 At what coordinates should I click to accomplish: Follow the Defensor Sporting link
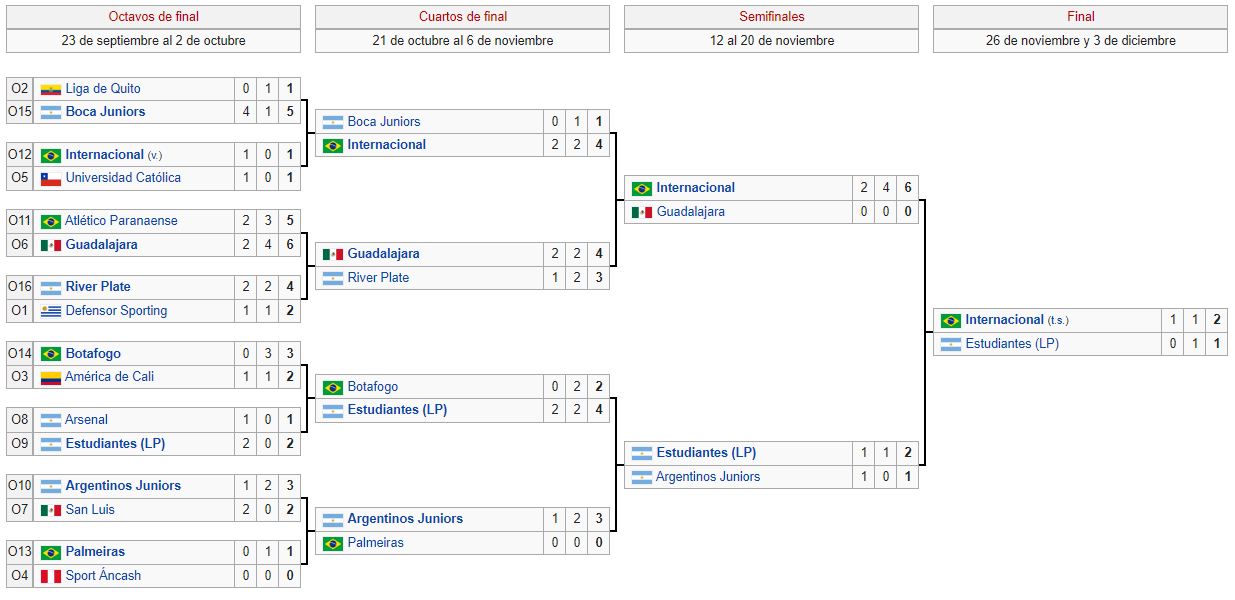(x=116, y=311)
